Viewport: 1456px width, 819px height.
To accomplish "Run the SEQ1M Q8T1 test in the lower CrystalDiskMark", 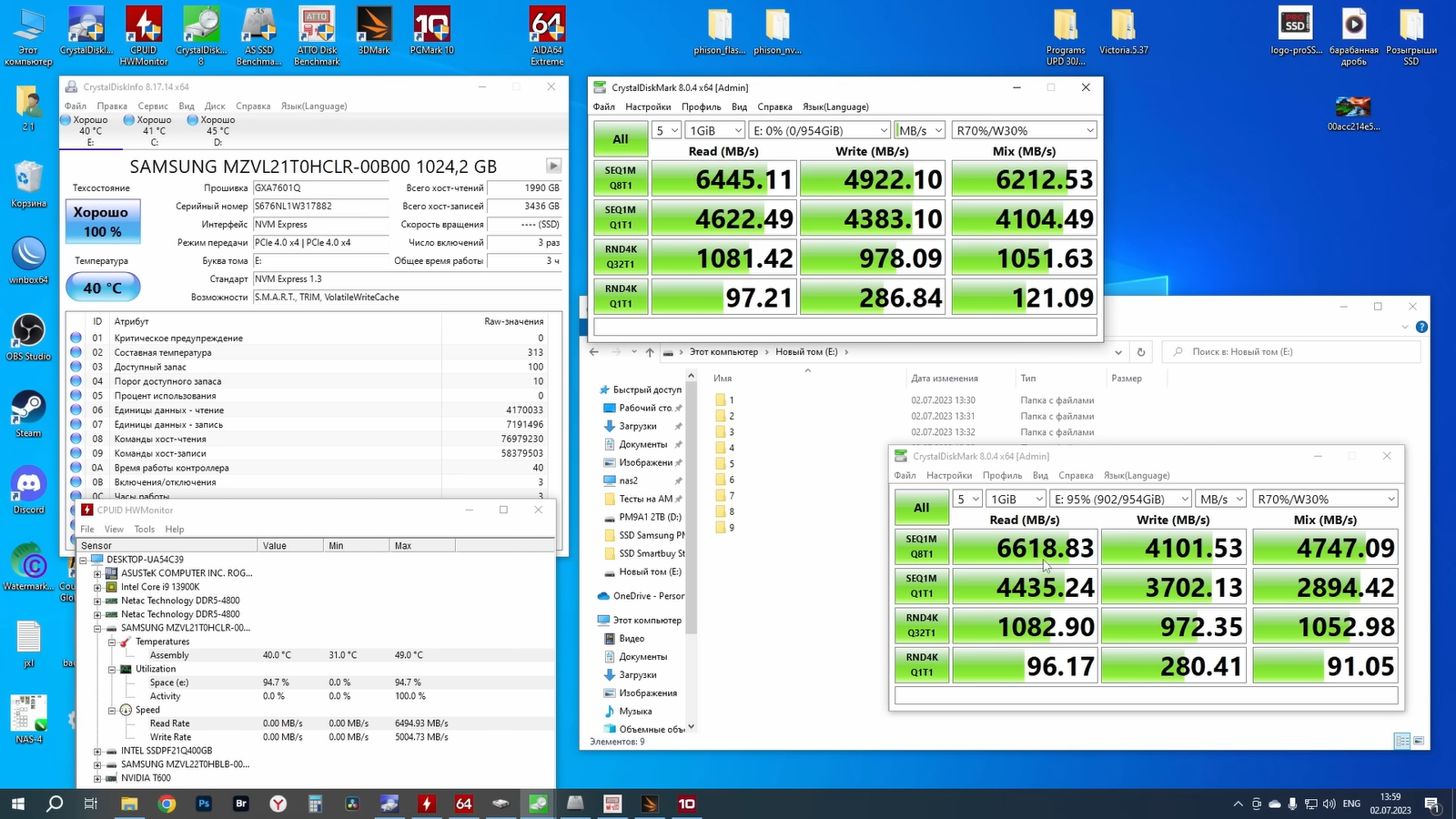I will pos(921,546).
